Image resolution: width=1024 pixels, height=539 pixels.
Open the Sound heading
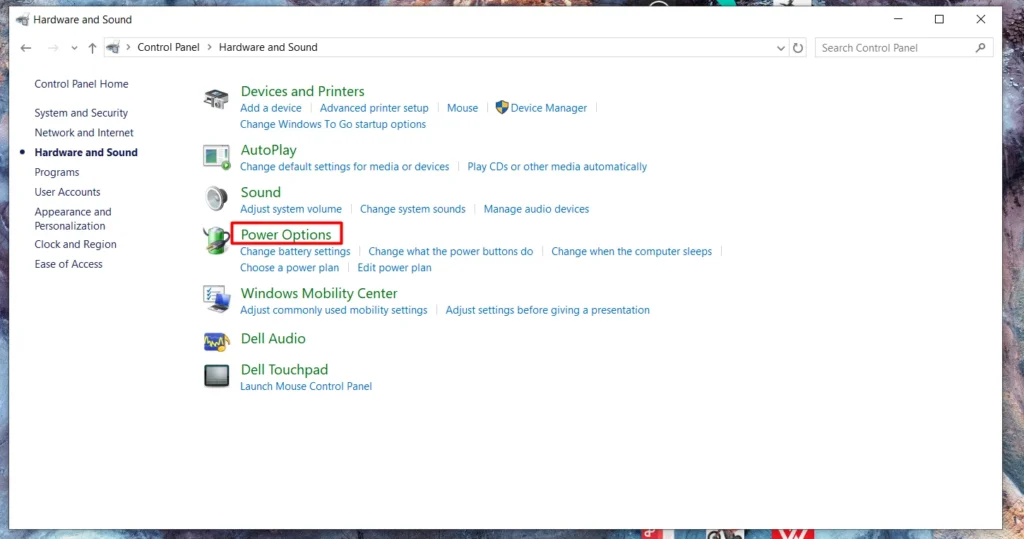[261, 193]
